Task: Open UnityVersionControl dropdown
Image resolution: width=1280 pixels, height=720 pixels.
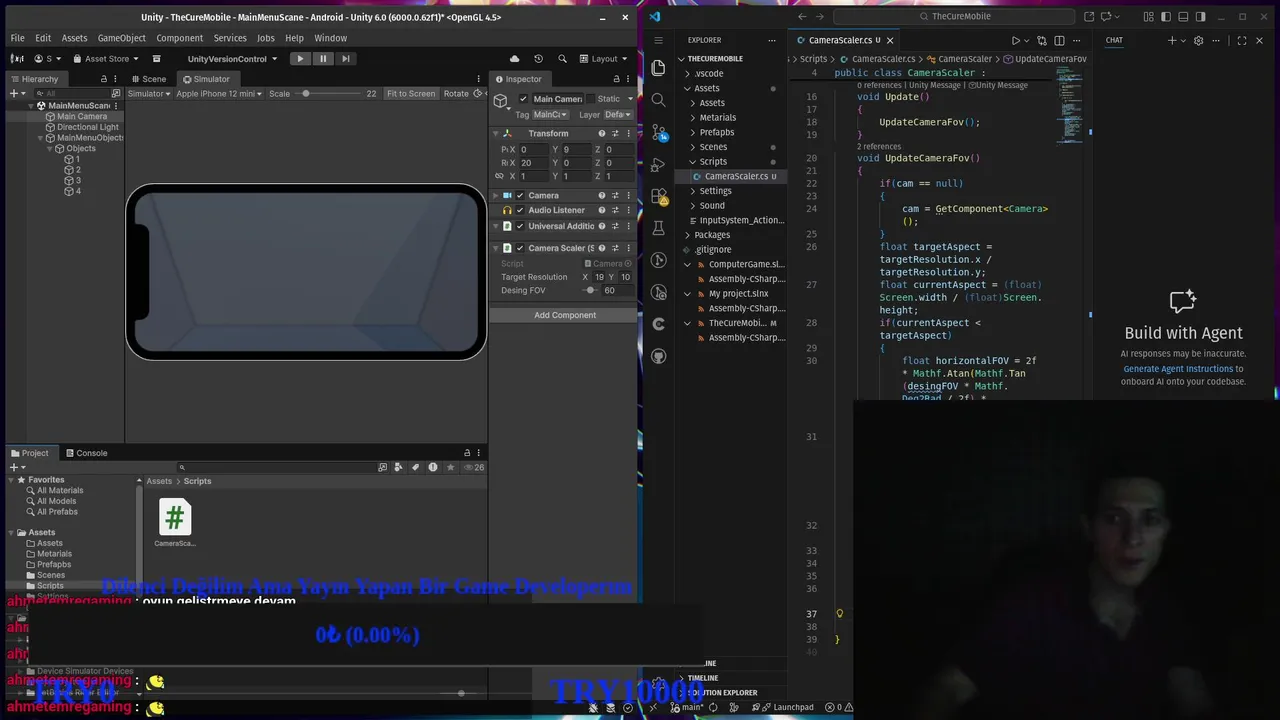Action: point(231,59)
